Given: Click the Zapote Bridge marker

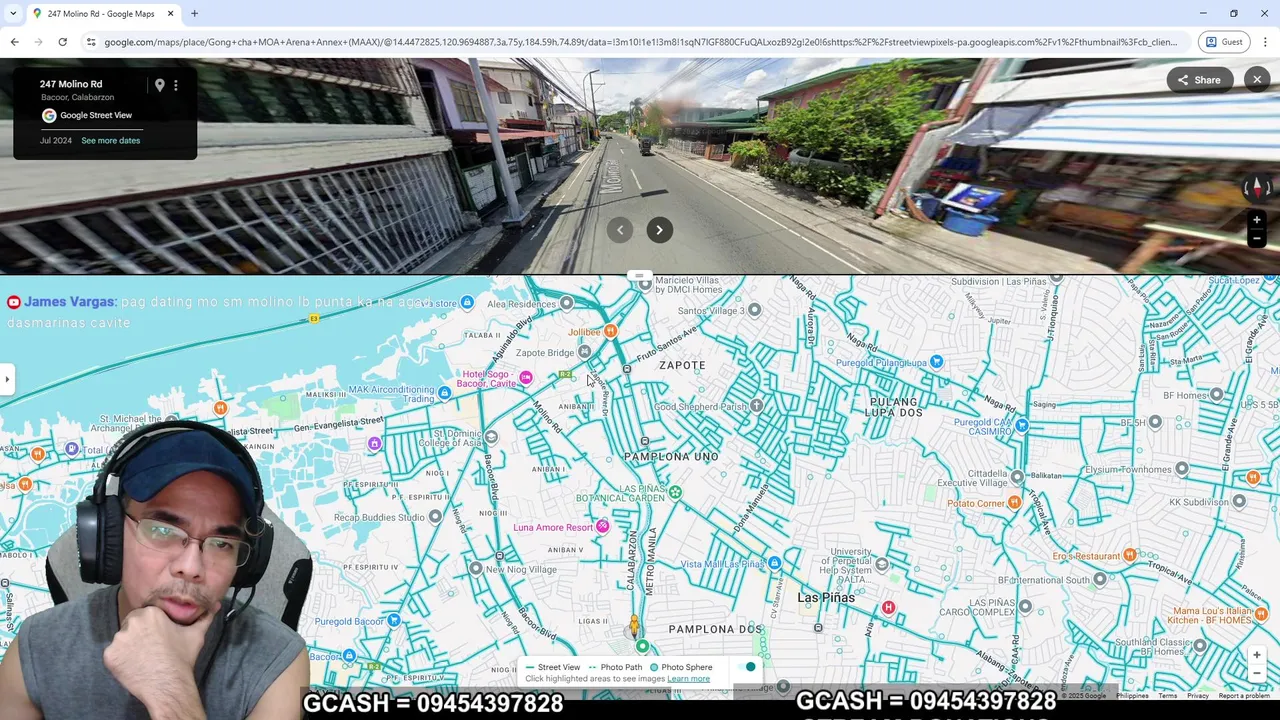Looking at the screenshot, I should [x=584, y=352].
